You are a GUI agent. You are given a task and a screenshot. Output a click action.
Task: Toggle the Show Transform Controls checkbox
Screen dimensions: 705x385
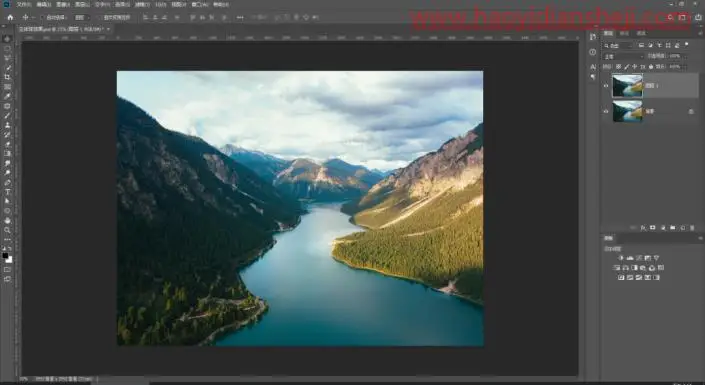(x=100, y=17)
